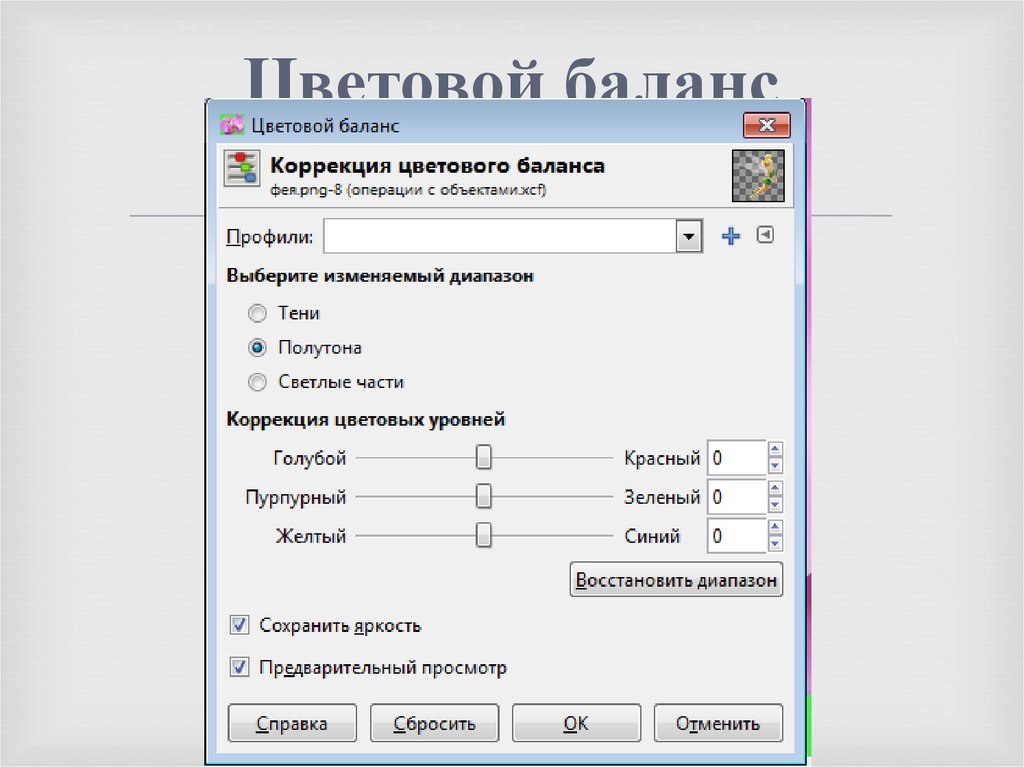Open the Профили dropdown list
The height and width of the screenshot is (767, 1024).
[x=688, y=236]
